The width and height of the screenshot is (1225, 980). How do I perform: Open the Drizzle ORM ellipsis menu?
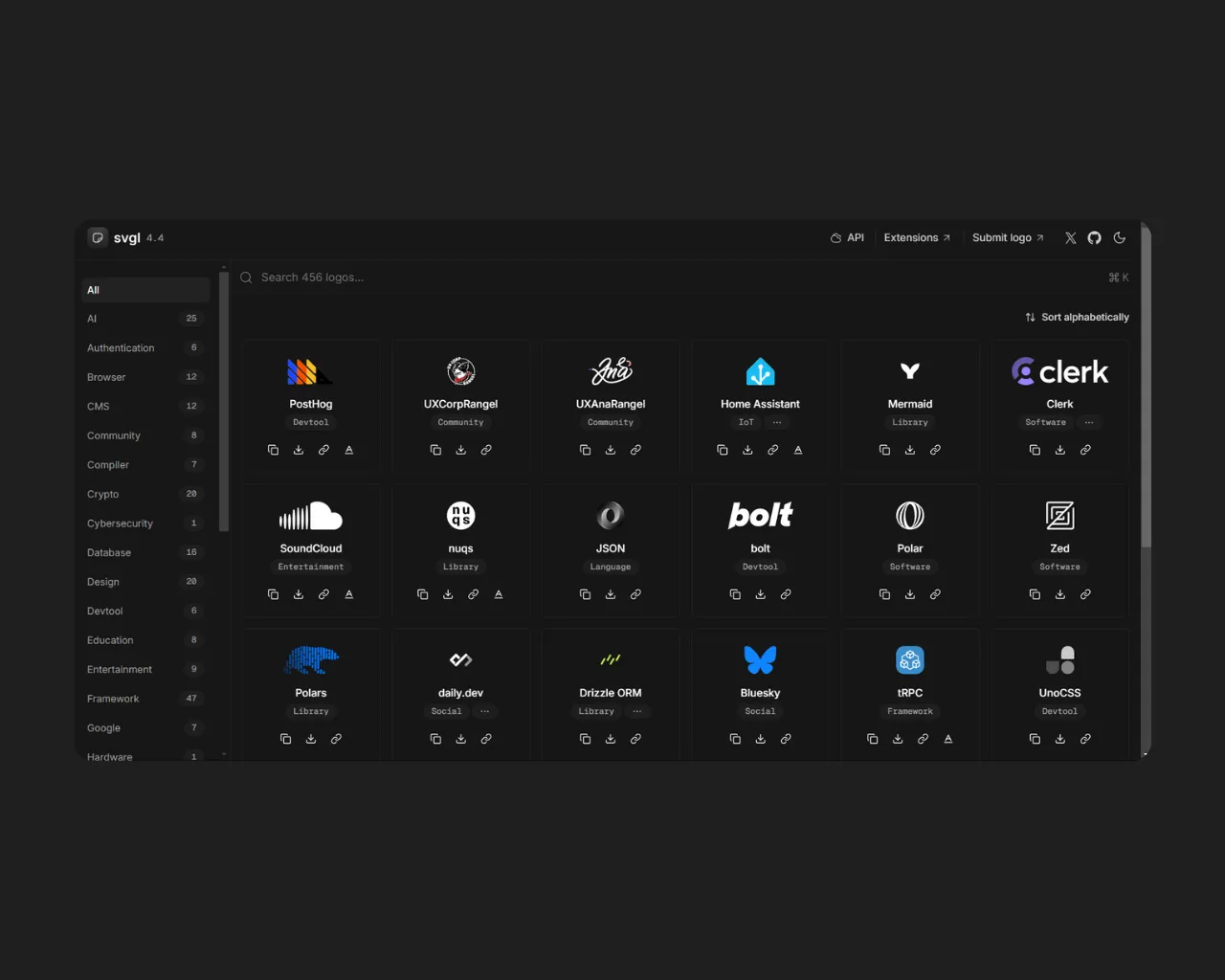637,711
